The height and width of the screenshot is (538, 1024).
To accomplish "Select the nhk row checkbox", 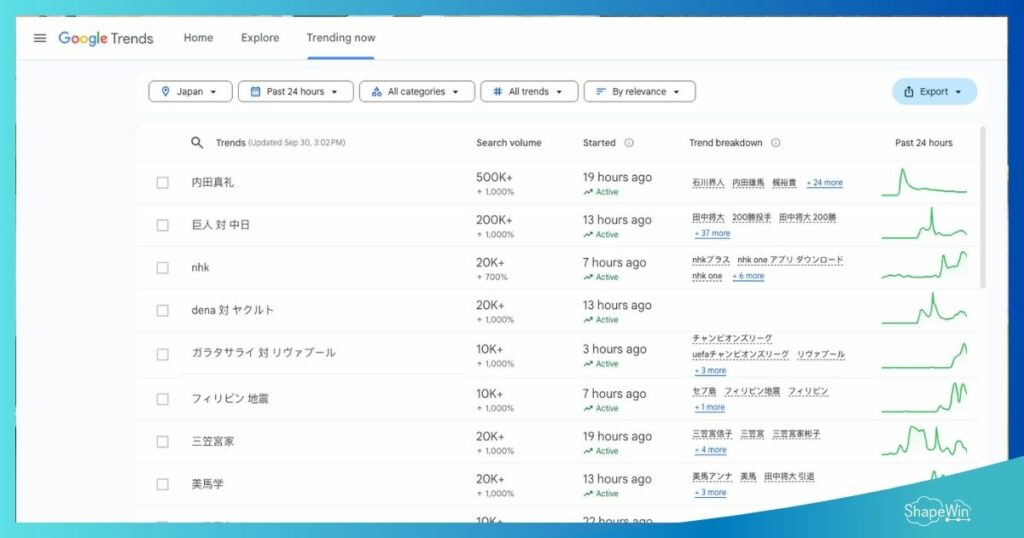I will [163, 268].
